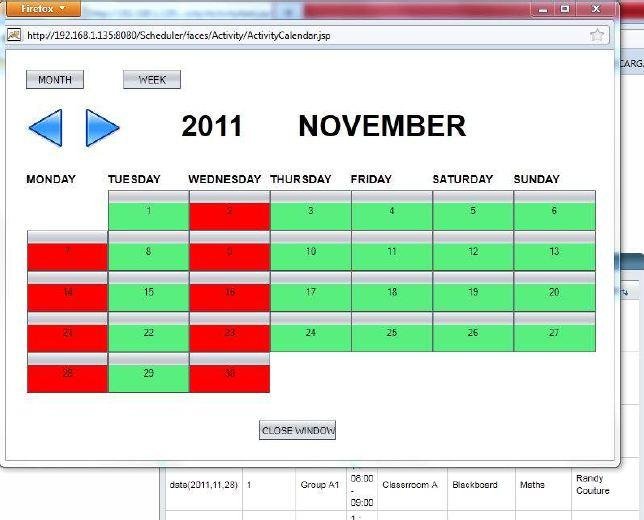Viewport: 644px width, 520px height.
Task: Select November 28 red day cell
Action: tap(67, 373)
